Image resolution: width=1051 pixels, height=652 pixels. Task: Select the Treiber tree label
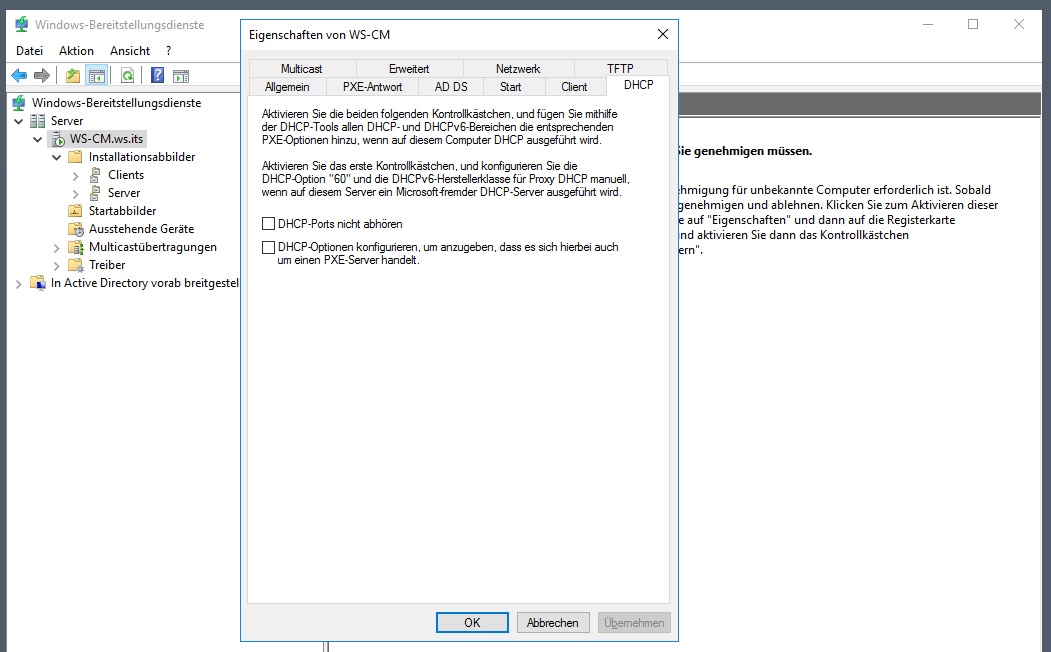click(107, 265)
